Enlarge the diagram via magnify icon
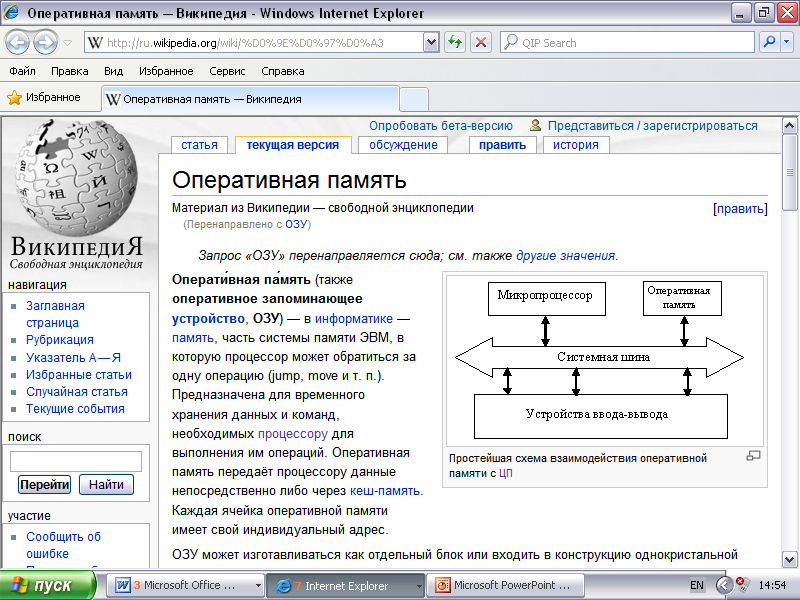Viewport: 800px width, 600px height. click(753, 456)
